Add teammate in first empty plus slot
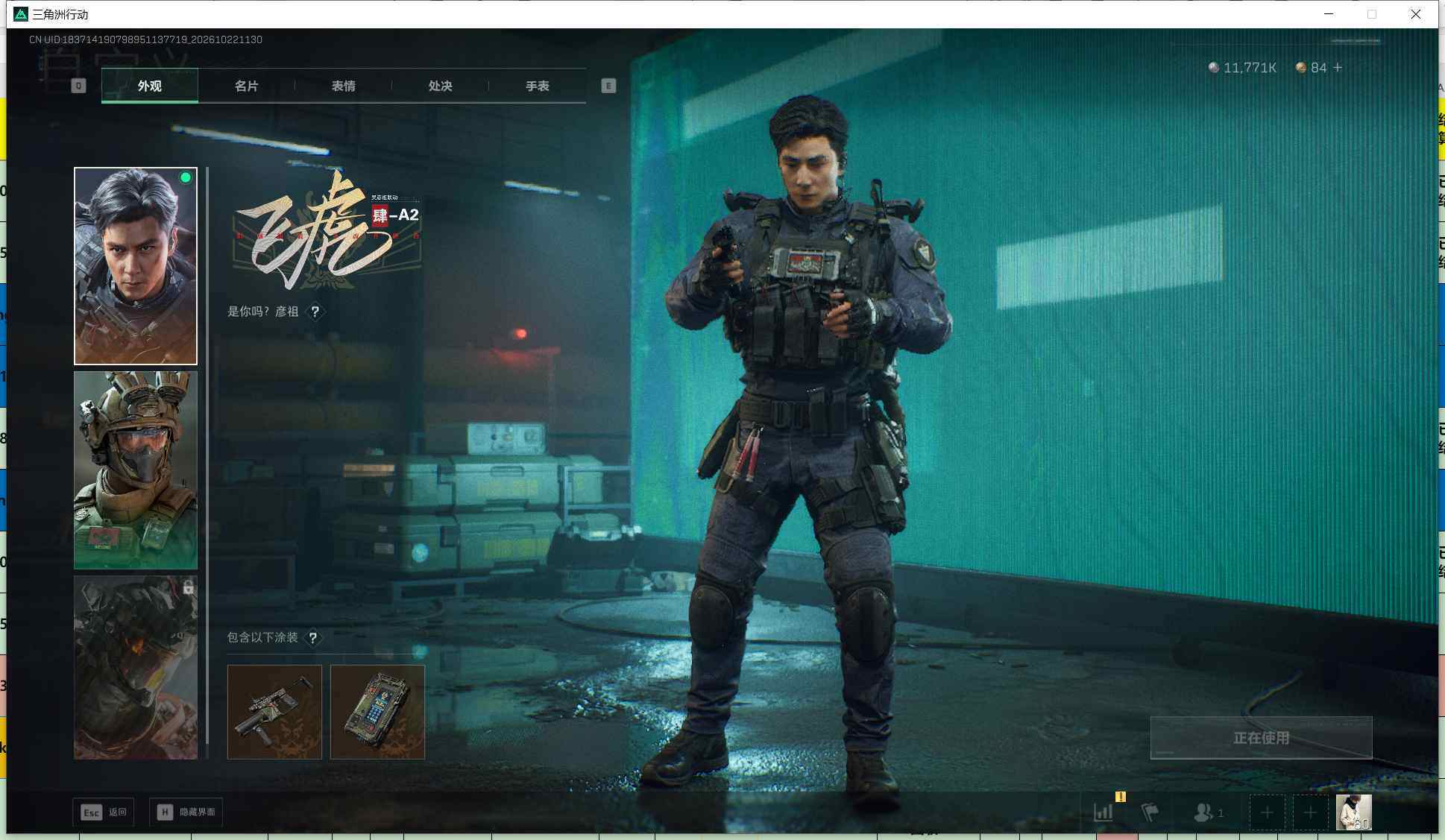 click(1267, 812)
